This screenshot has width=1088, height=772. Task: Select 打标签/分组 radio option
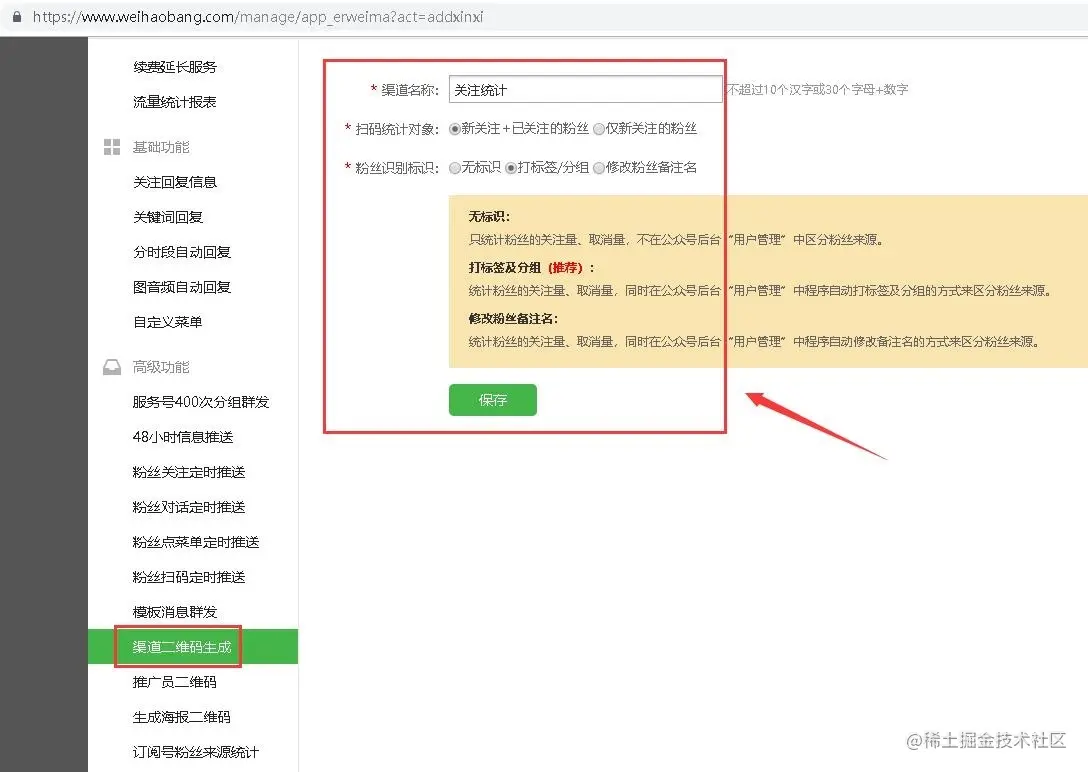coord(511,168)
